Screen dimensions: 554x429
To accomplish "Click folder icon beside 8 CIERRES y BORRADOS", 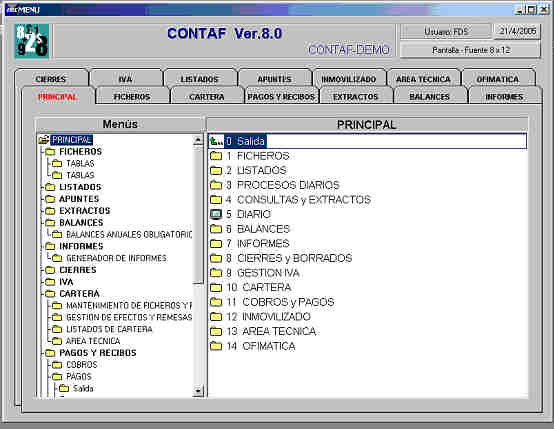I will pos(216,258).
